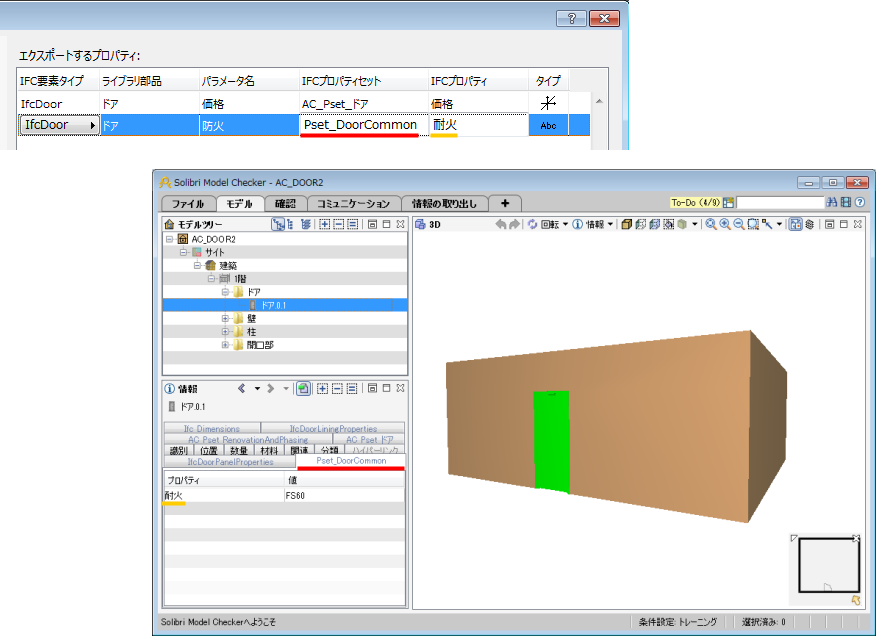Click the filmstrip icon beside the binoculars
Viewport: 876px width, 636px height.
click(x=846, y=202)
